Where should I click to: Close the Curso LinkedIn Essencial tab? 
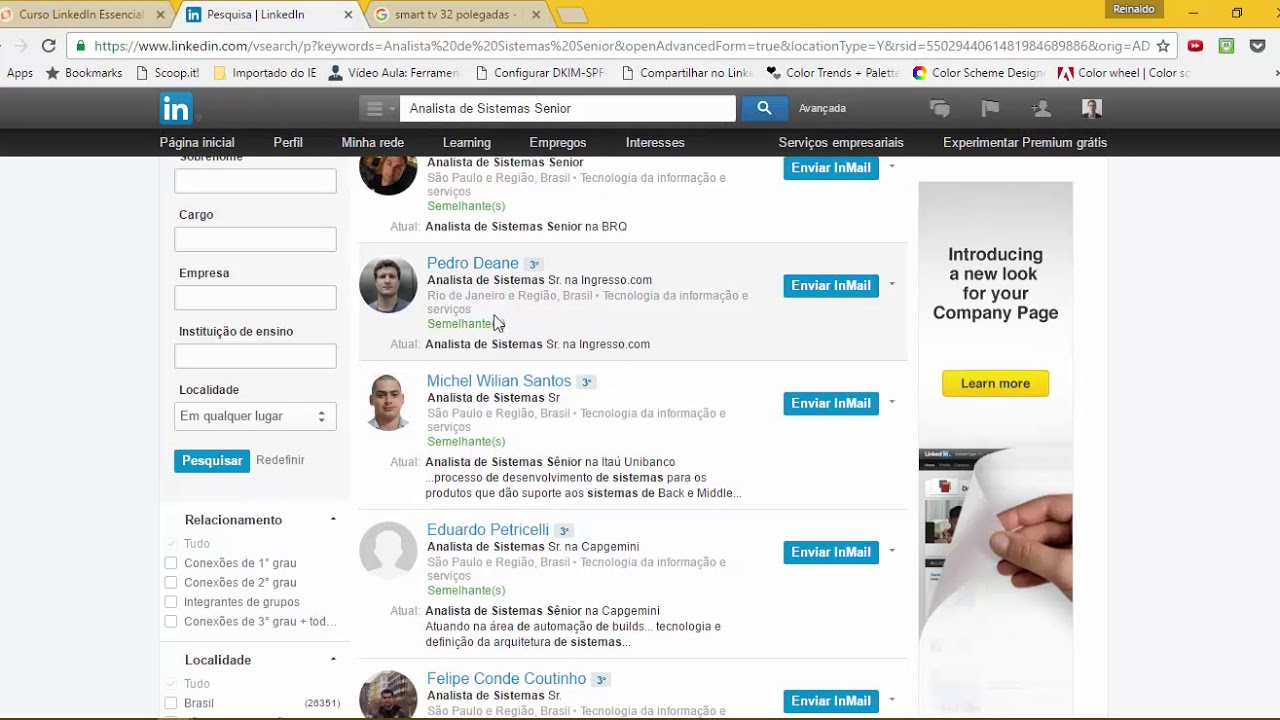tap(161, 15)
